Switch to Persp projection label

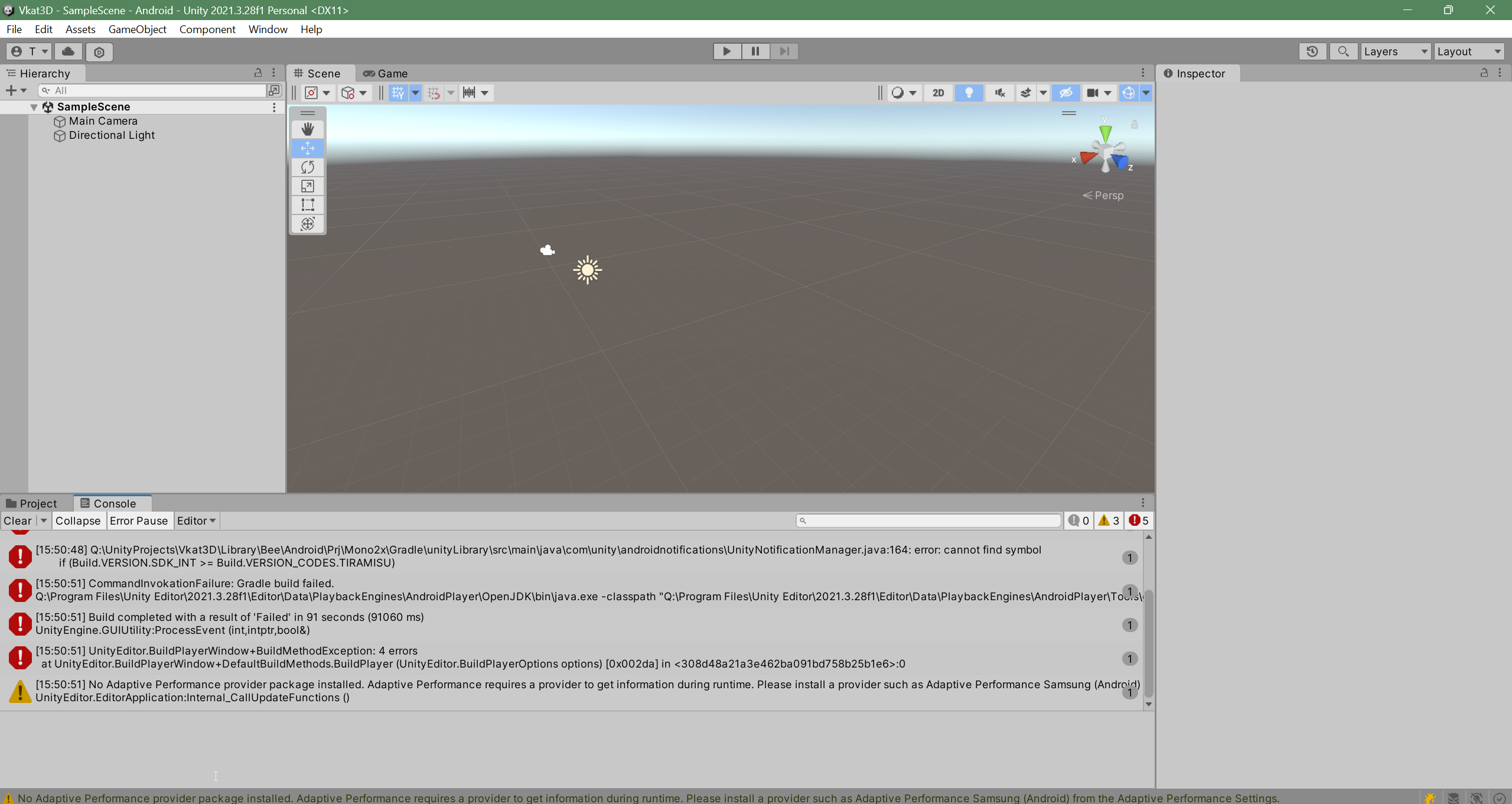click(1103, 196)
